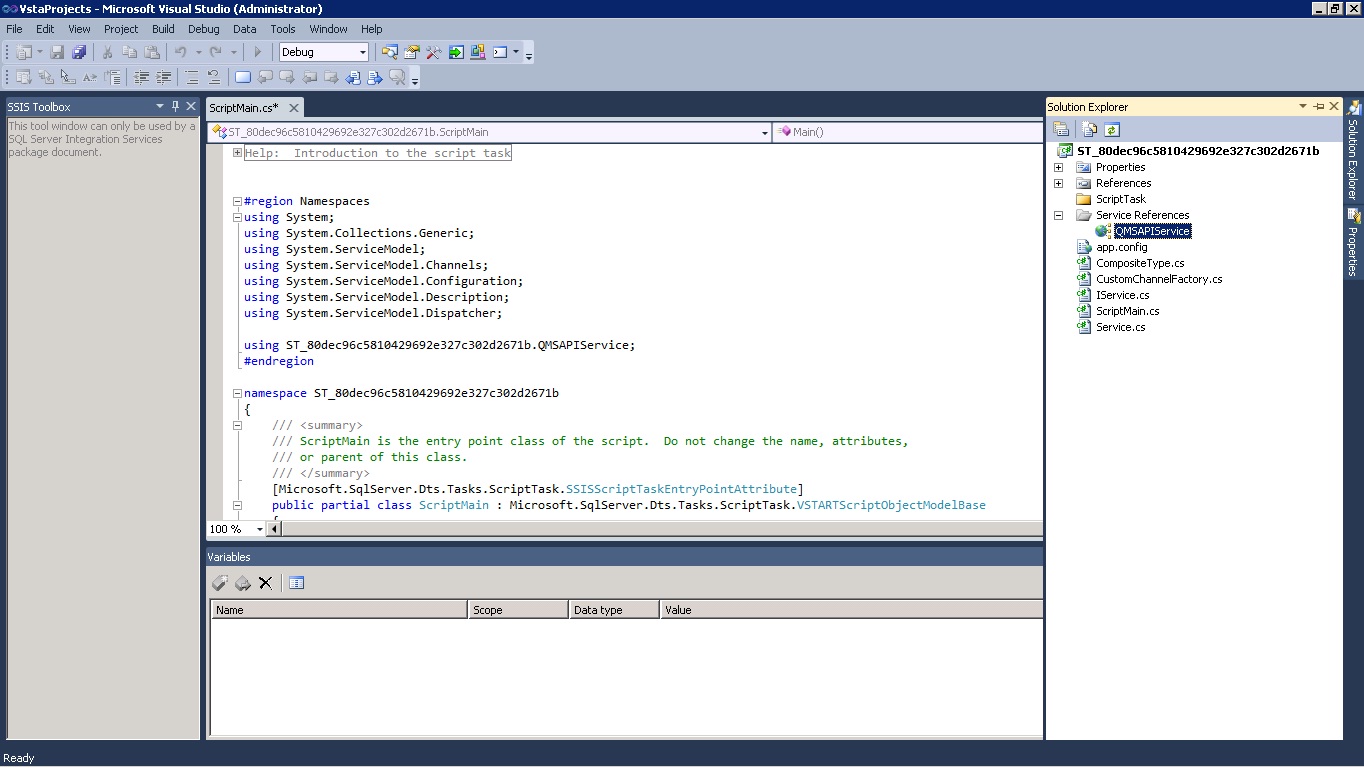The width and height of the screenshot is (1364, 768).
Task: Collapse the #region Namespaces block
Action: pyautogui.click(x=237, y=201)
